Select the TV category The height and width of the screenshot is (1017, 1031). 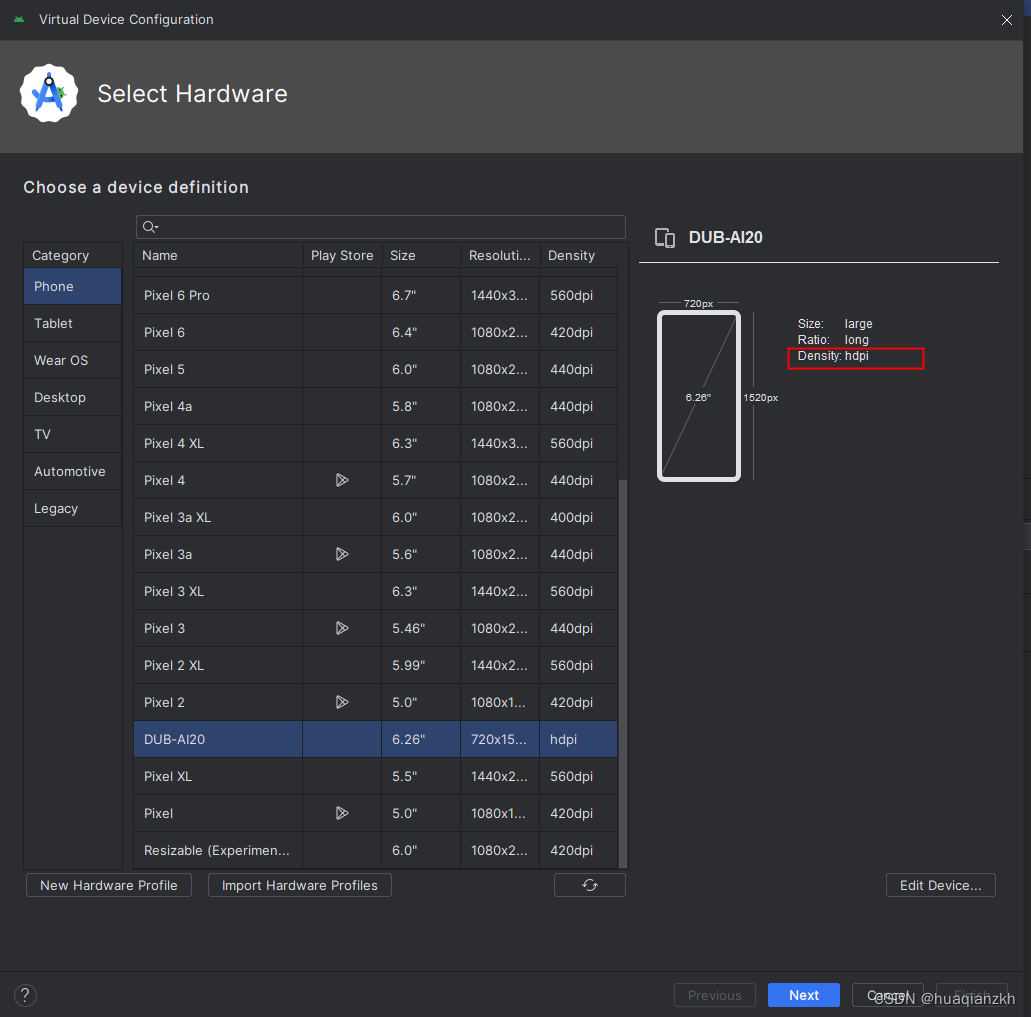(x=72, y=435)
